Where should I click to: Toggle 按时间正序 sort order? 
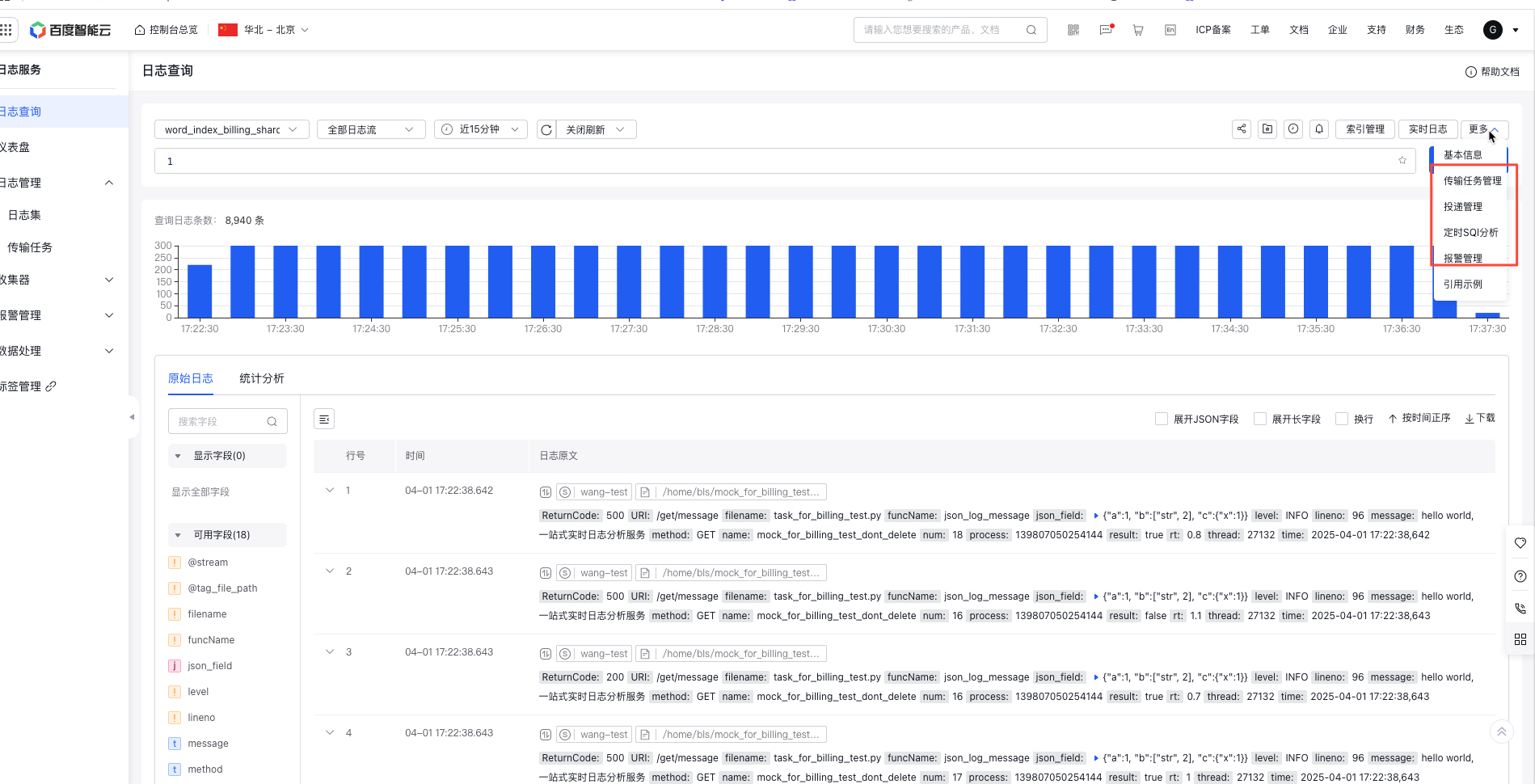click(x=1419, y=418)
